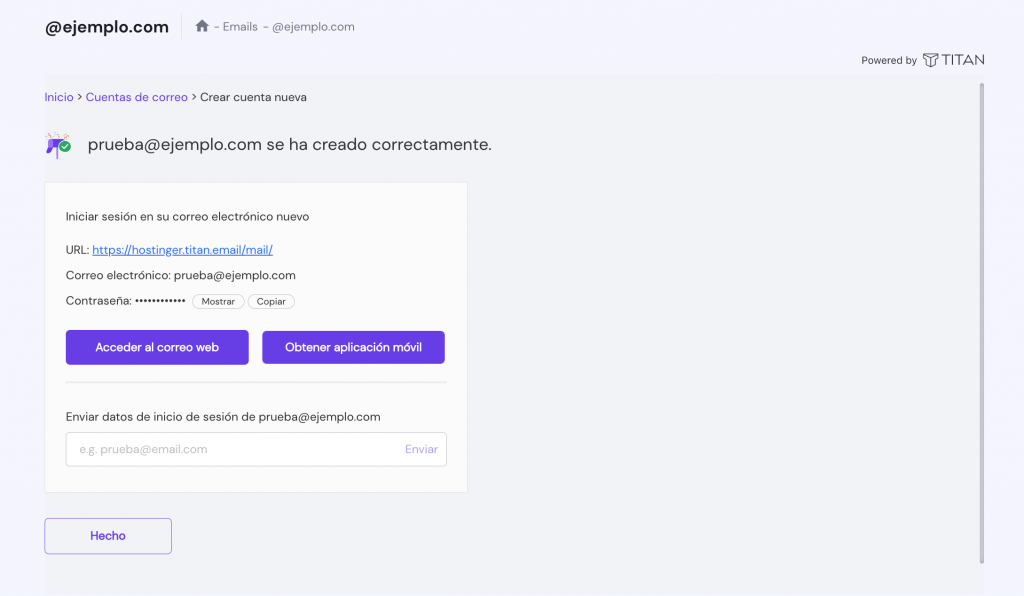Click the green checkmark badge on the party icon

click(66, 147)
